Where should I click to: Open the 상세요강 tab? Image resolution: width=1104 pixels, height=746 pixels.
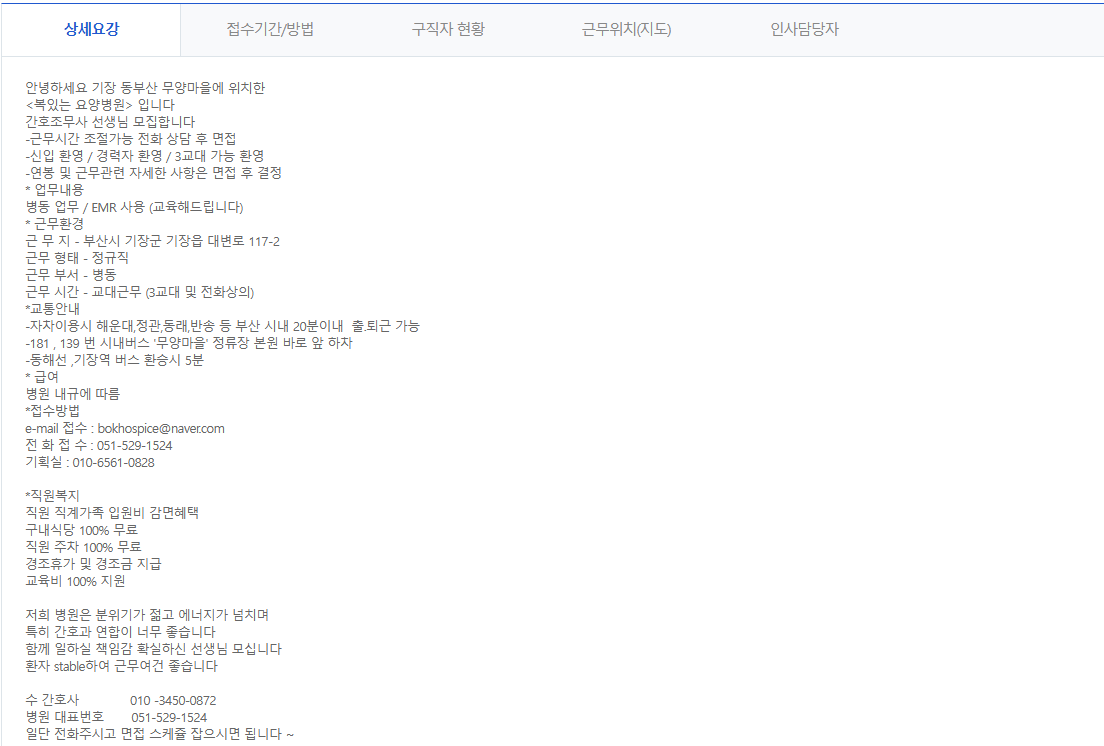(x=91, y=30)
